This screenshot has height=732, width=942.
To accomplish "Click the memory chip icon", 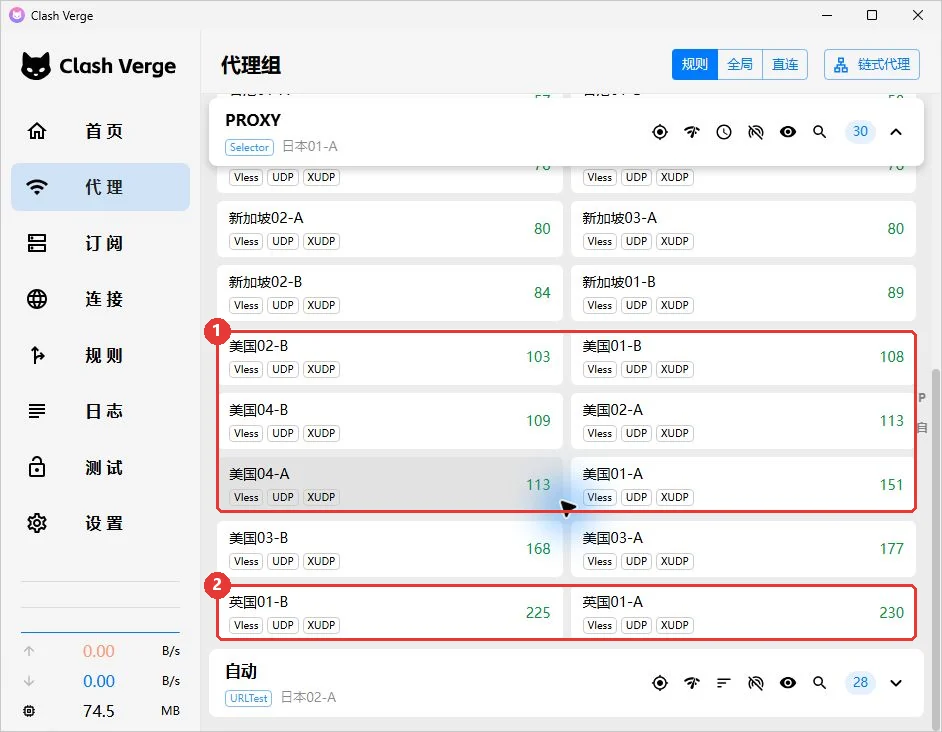I will pyautogui.click(x=29, y=711).
